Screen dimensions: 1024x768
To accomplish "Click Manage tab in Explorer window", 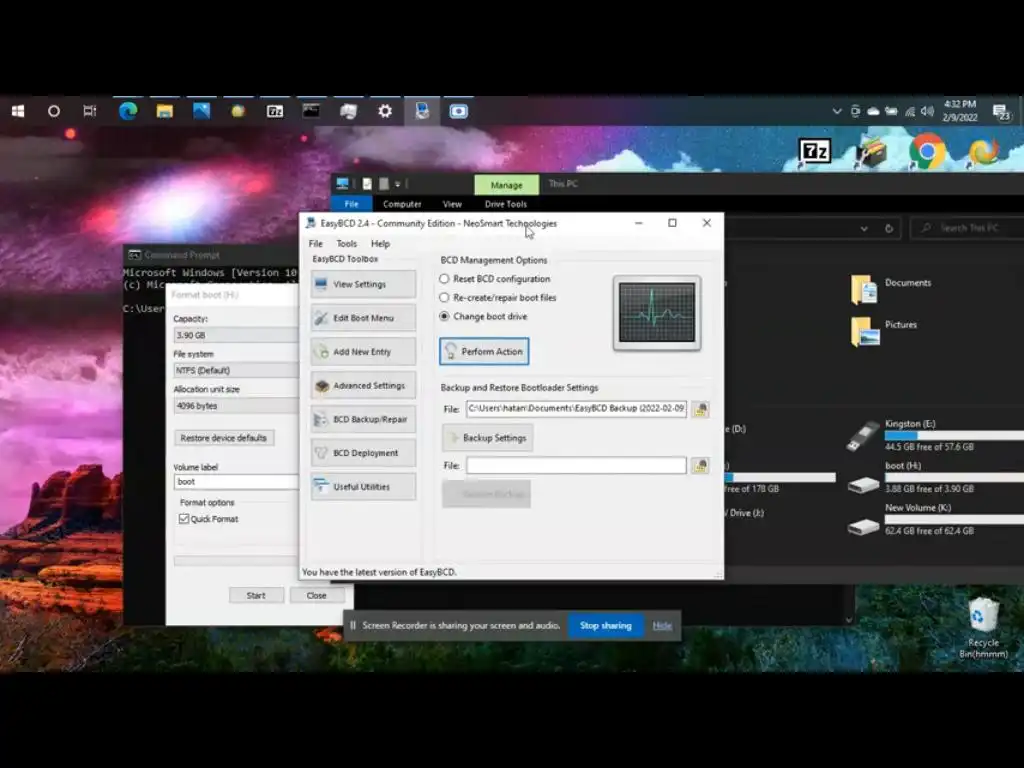I will tap(507, 185).
